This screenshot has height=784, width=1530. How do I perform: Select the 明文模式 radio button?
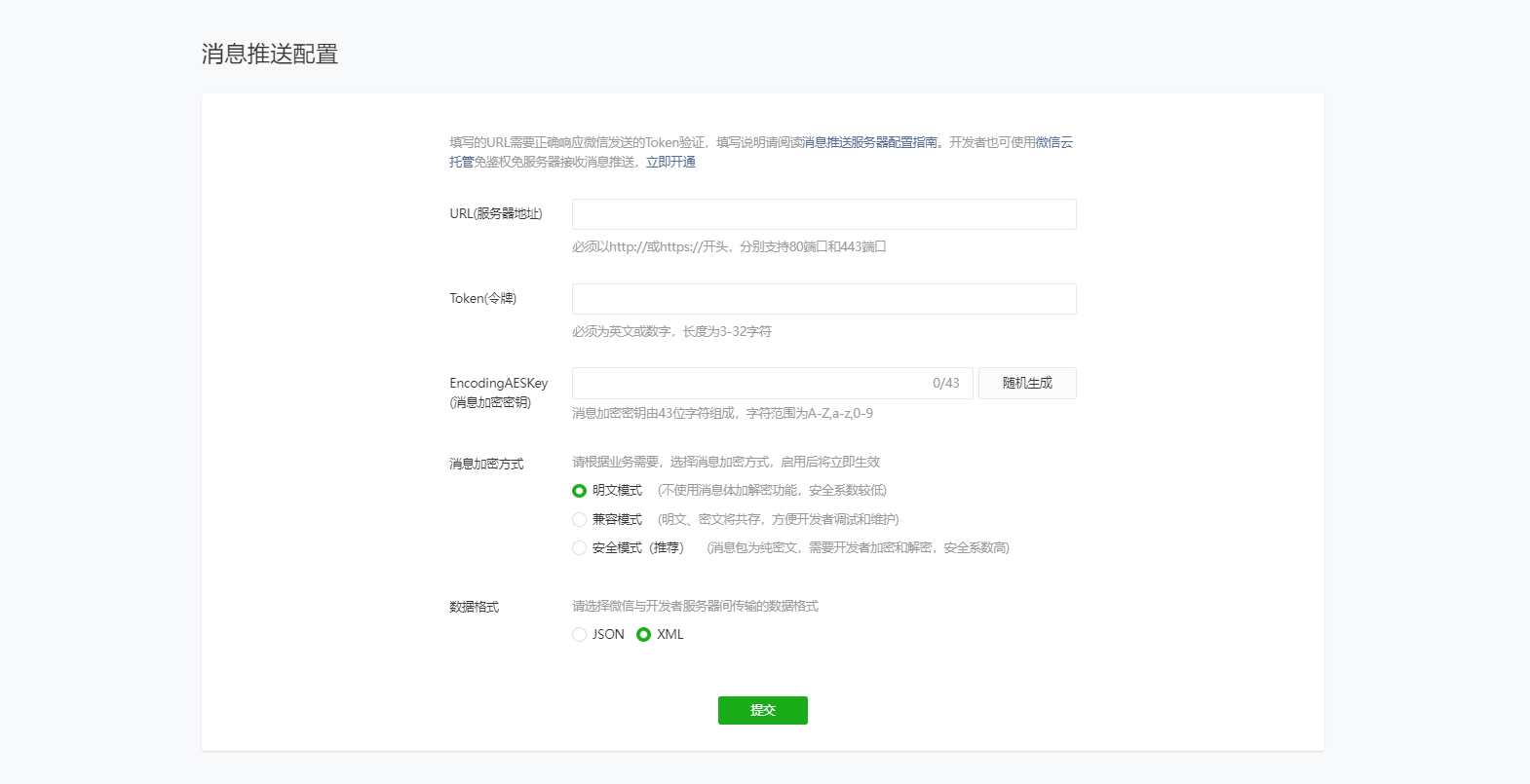tap(580, 491)
